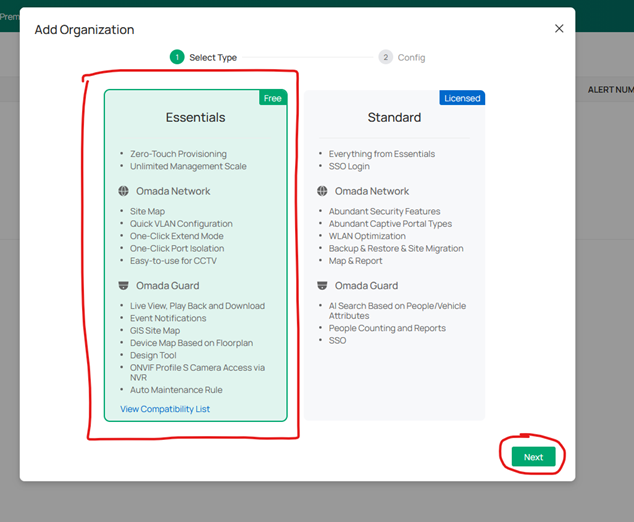Image resolution: width=634 pixels, height=522 pixels.
Task: Click the step 2 number circle
Action: (386, 57)
